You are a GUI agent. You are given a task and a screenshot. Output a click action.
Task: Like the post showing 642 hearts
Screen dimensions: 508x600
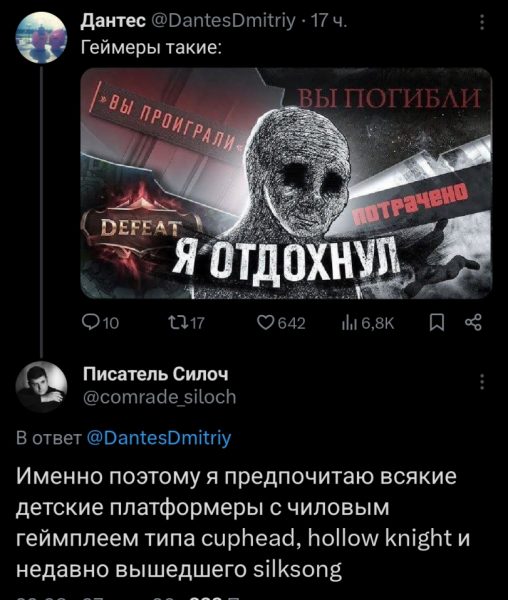coord(265,323)
